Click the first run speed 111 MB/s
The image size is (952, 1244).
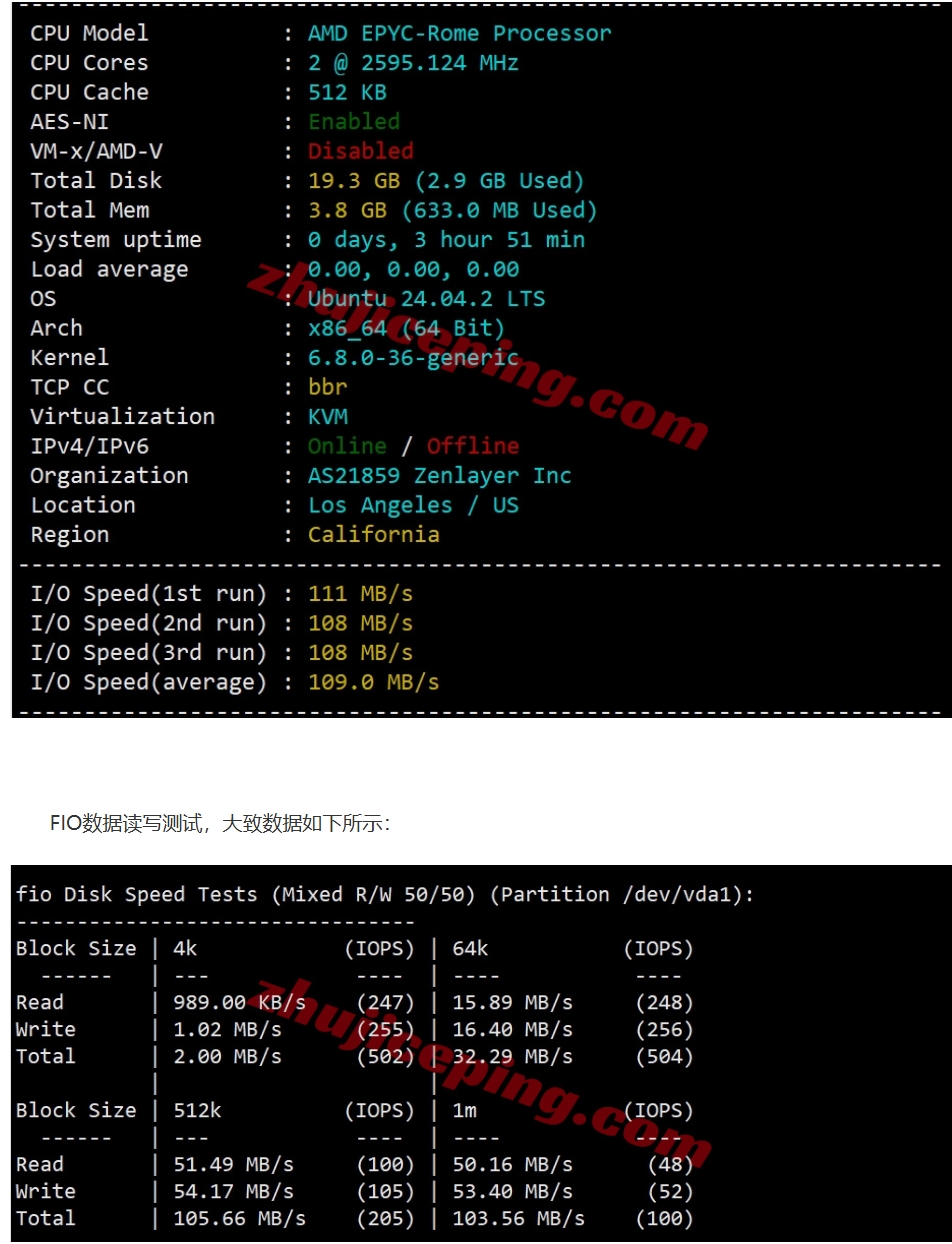point(360,594)
